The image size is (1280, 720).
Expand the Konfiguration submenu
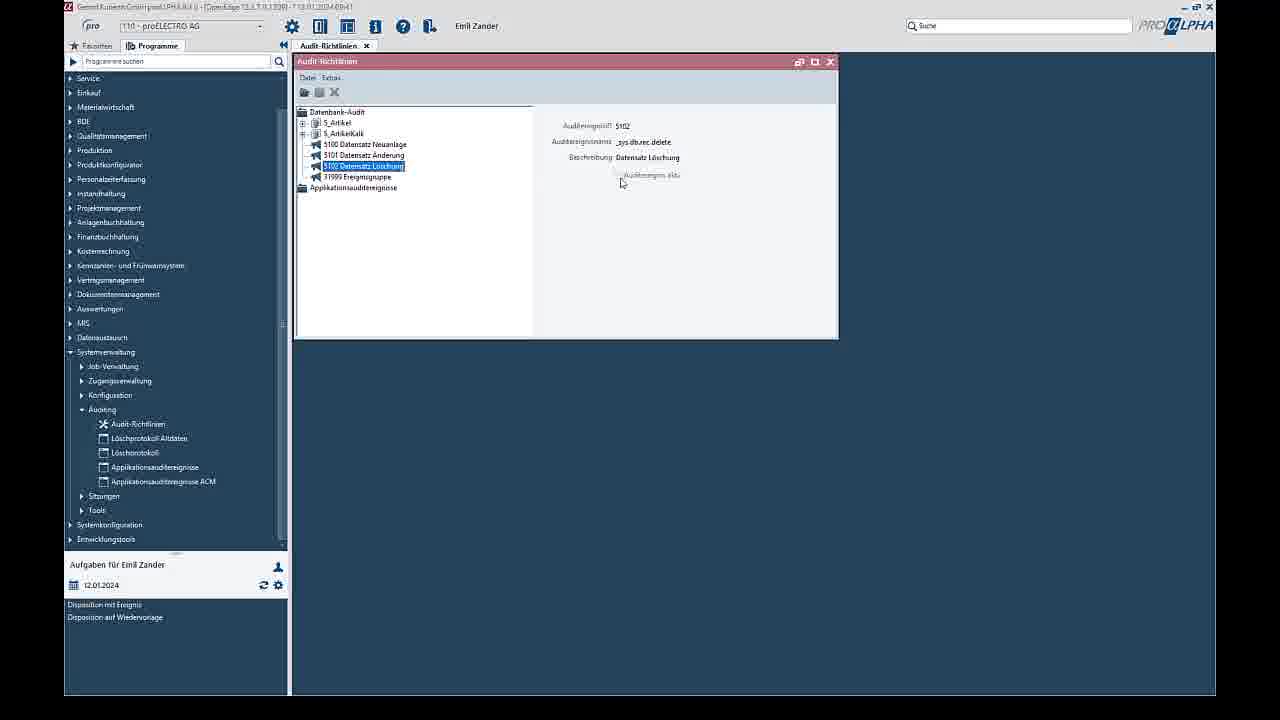tap(82, 395)
